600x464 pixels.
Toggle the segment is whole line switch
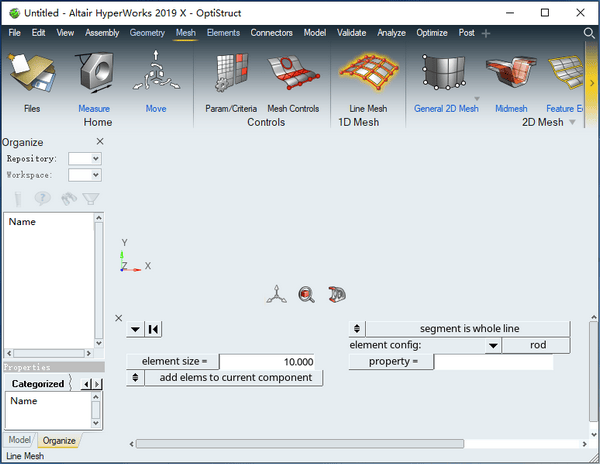click(x=358, y=328)
